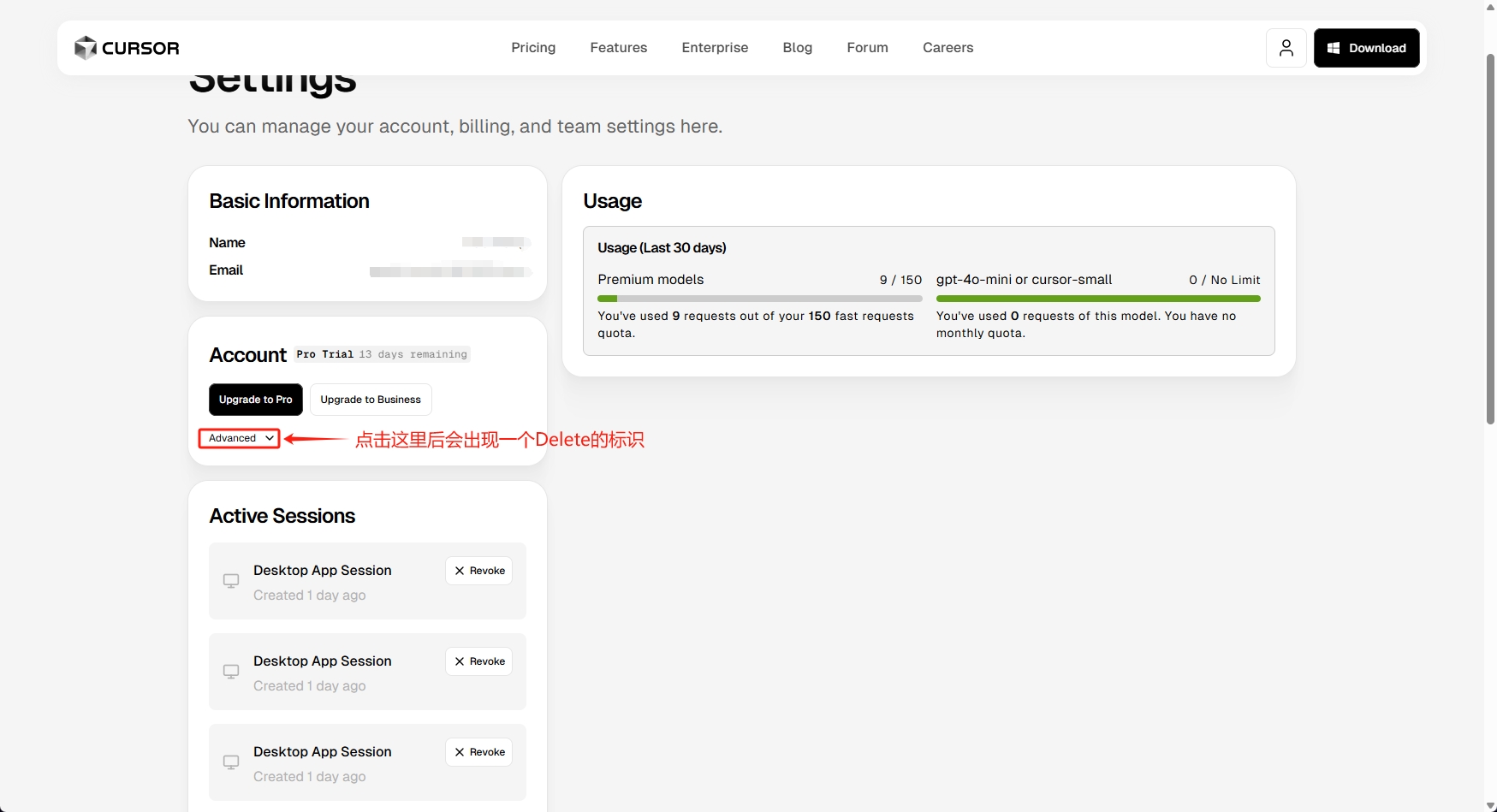Click the "Pro Trial 13 days remaining" badge
The image size is (1497, 812).
tap(382, 354)
